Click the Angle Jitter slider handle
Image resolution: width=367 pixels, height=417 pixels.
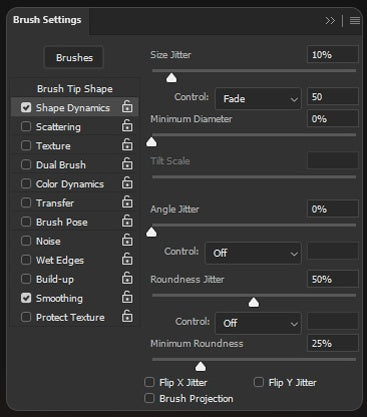(x=151, y=232)
